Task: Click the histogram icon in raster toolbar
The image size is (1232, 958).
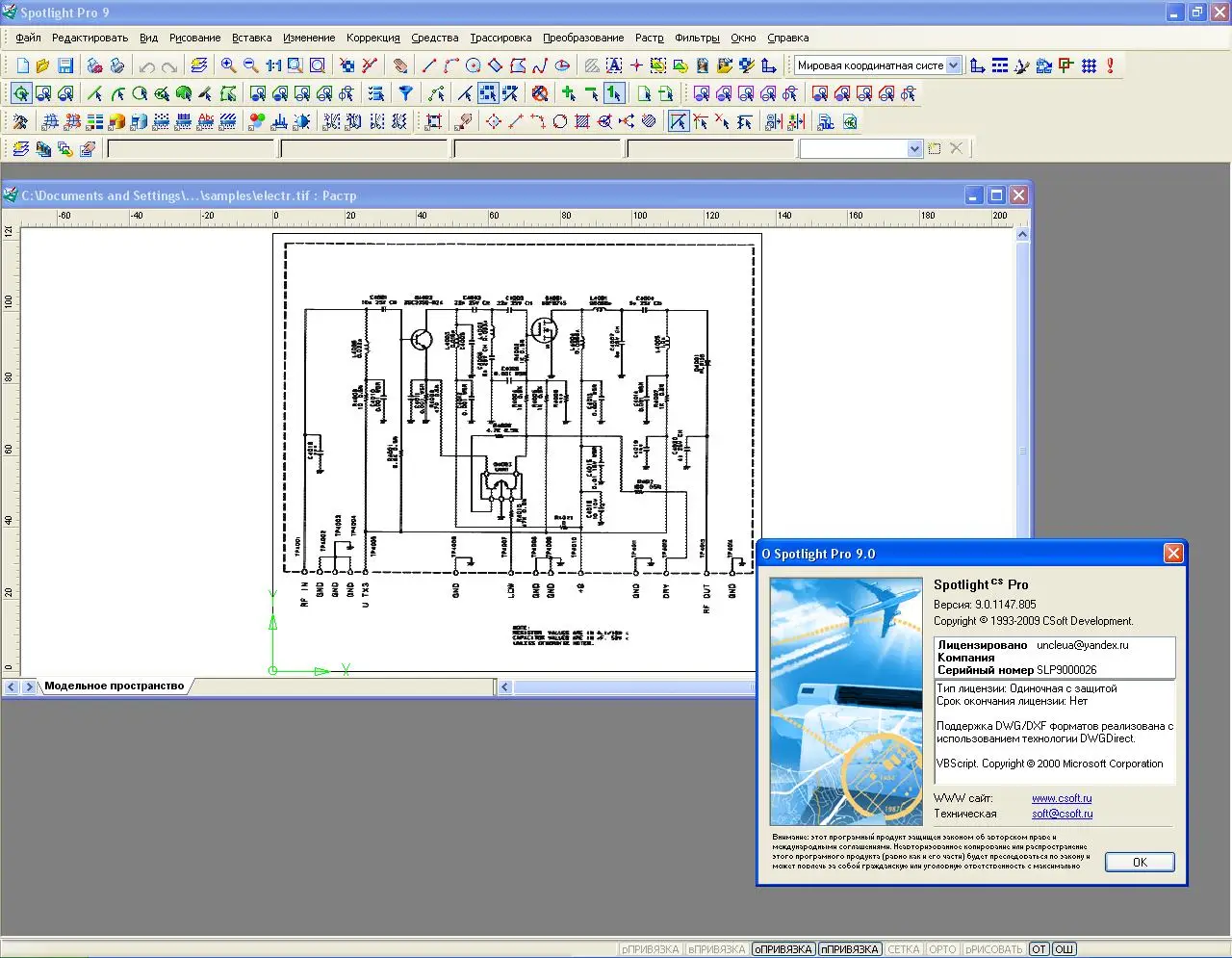Action: coord(279,121)
